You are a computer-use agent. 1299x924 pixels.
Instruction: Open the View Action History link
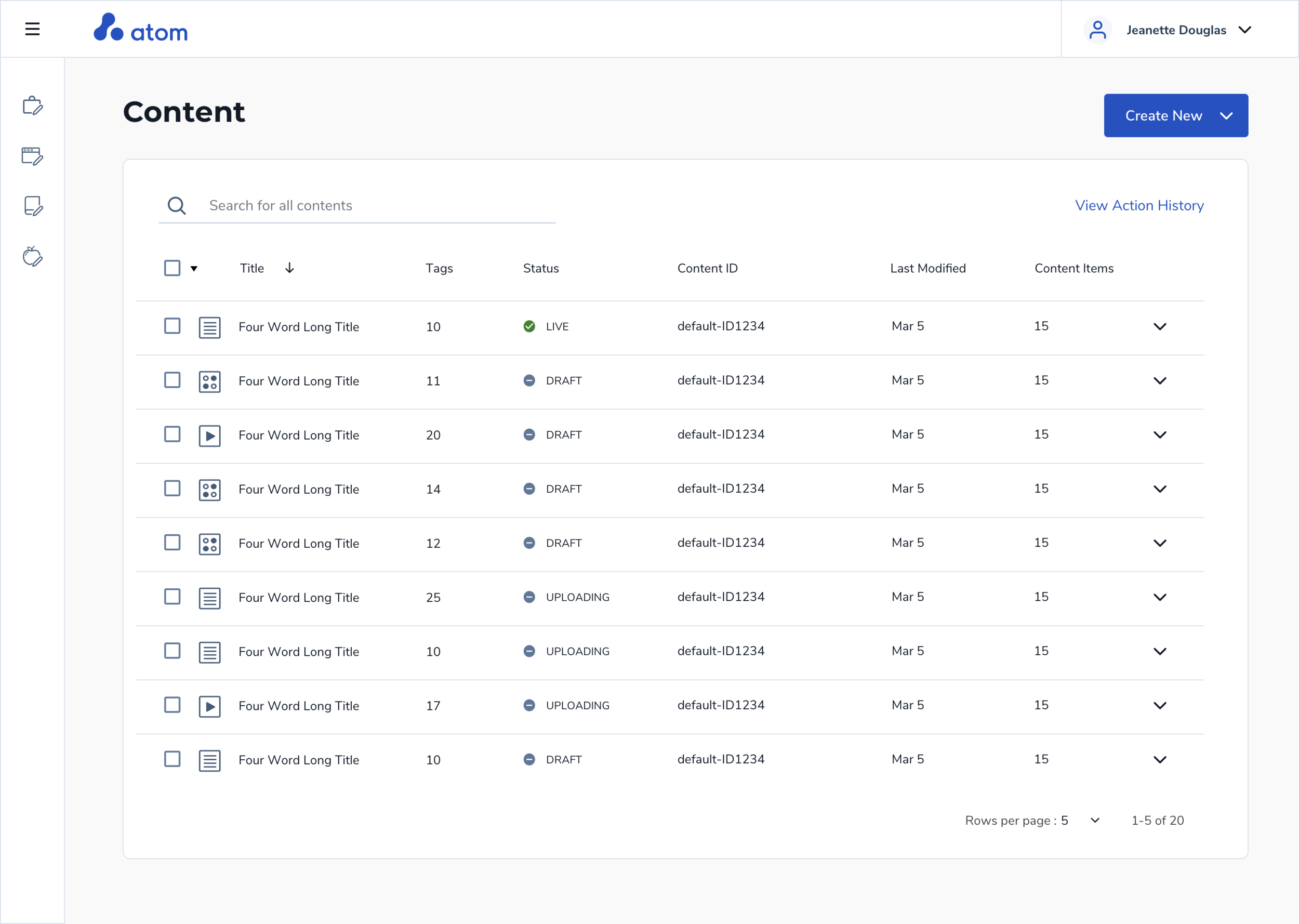(x=1139, y=205)
